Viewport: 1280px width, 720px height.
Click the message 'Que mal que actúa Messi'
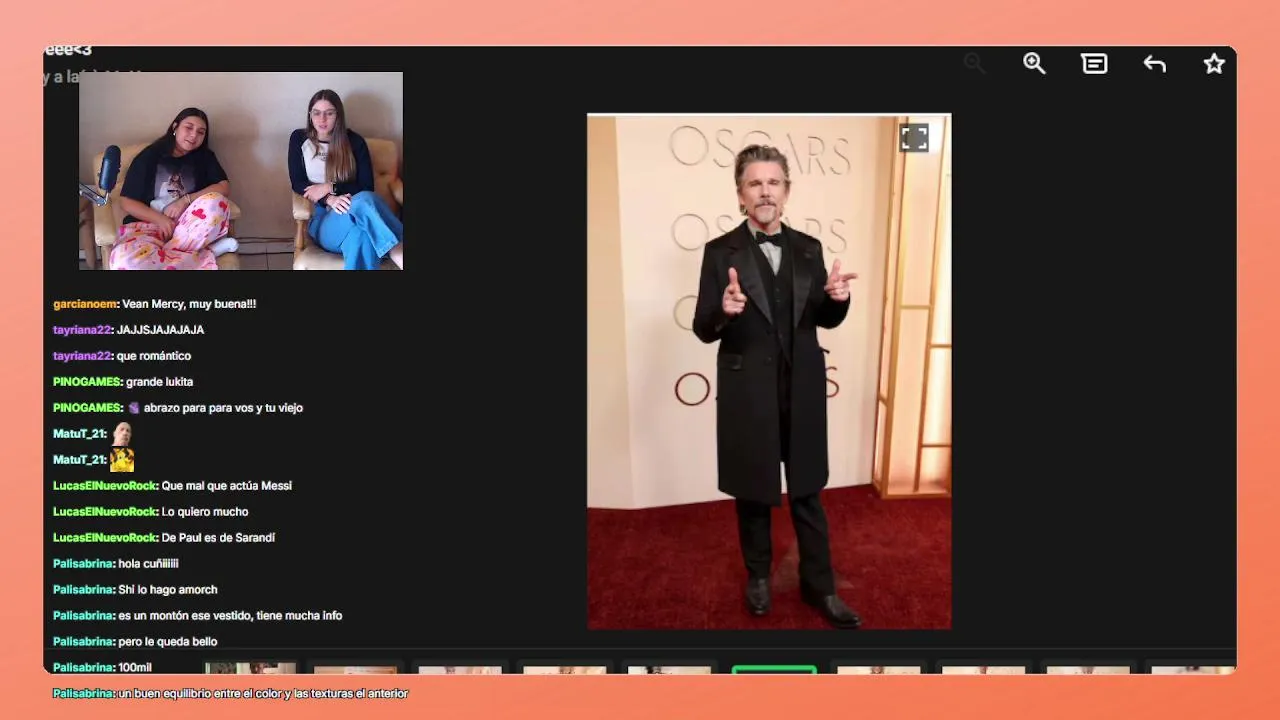tap(227, 486)
